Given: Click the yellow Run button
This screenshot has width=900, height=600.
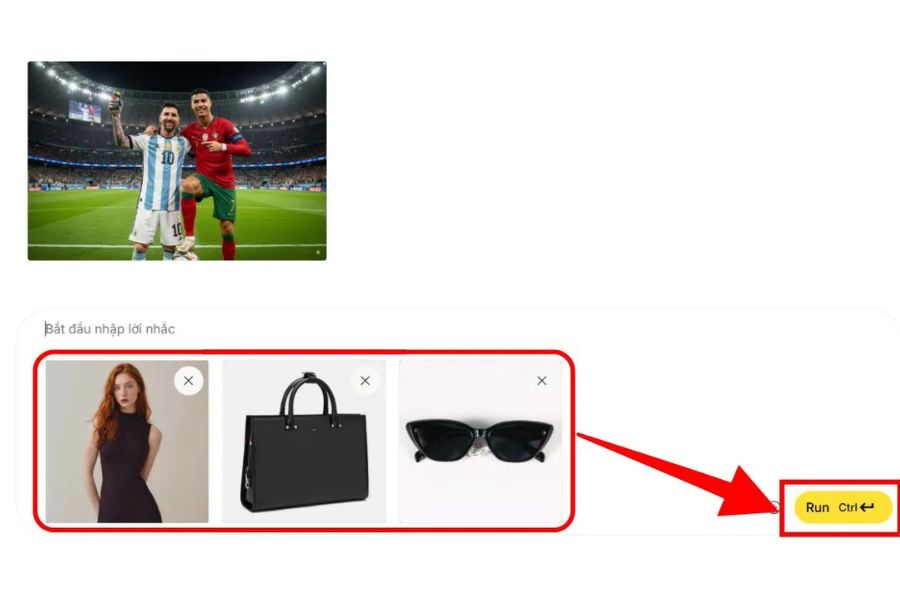Looking at the screenshot, I should tap(843, 507).
